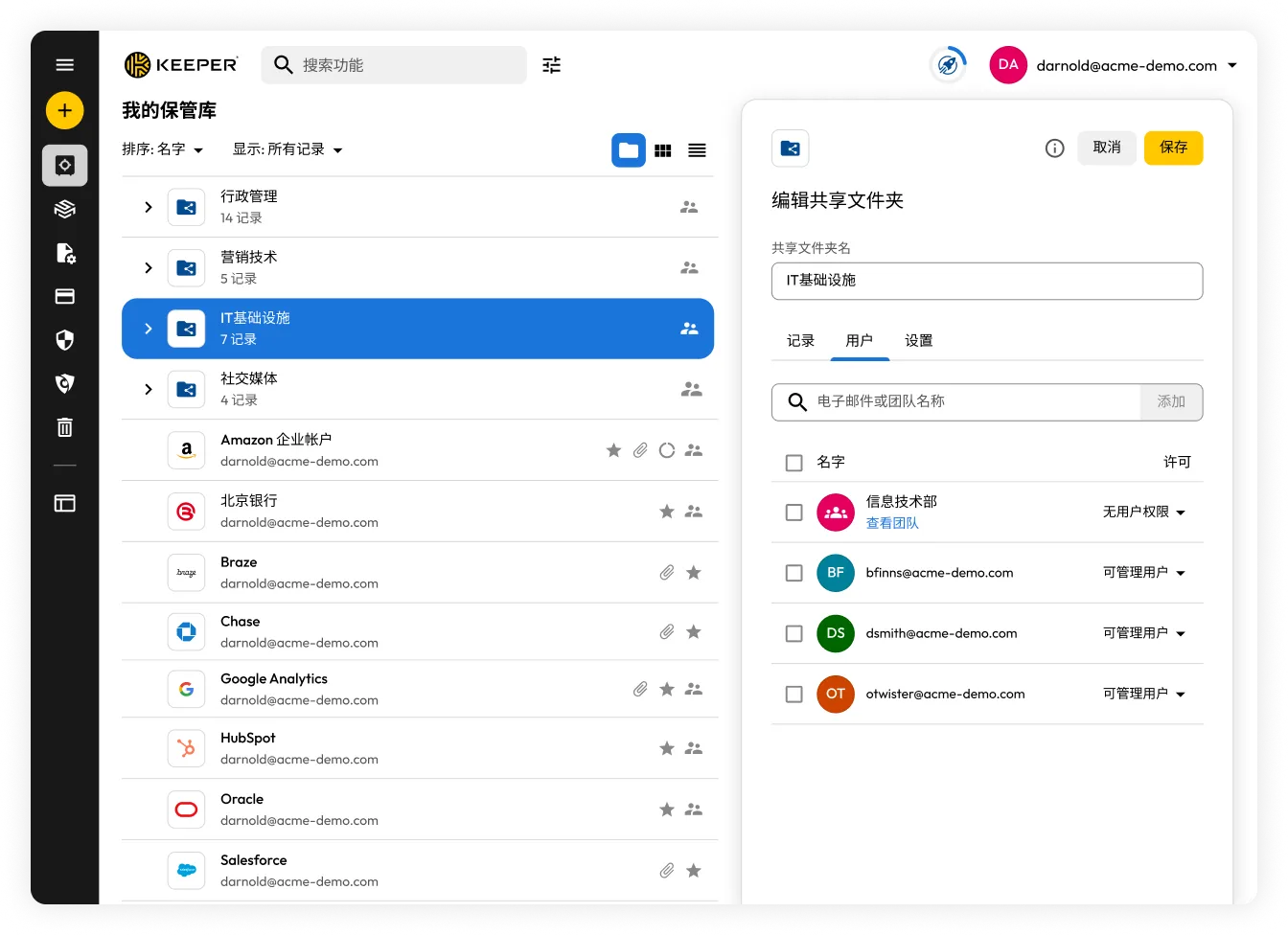
Task: Select the HubSpot record
Action: click(x=420, y=749)
